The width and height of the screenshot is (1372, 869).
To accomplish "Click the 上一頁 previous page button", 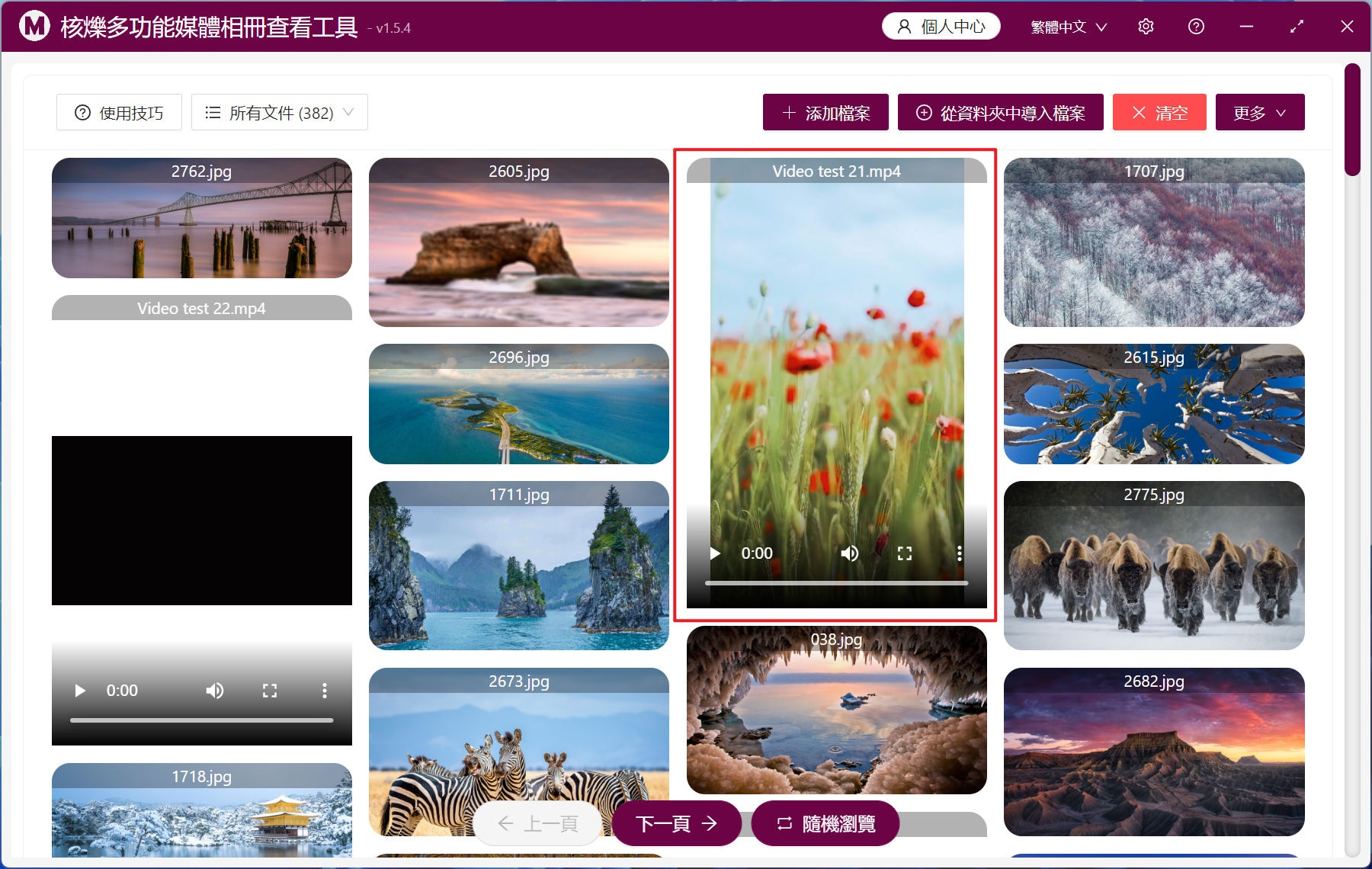I will pos(537,823).
